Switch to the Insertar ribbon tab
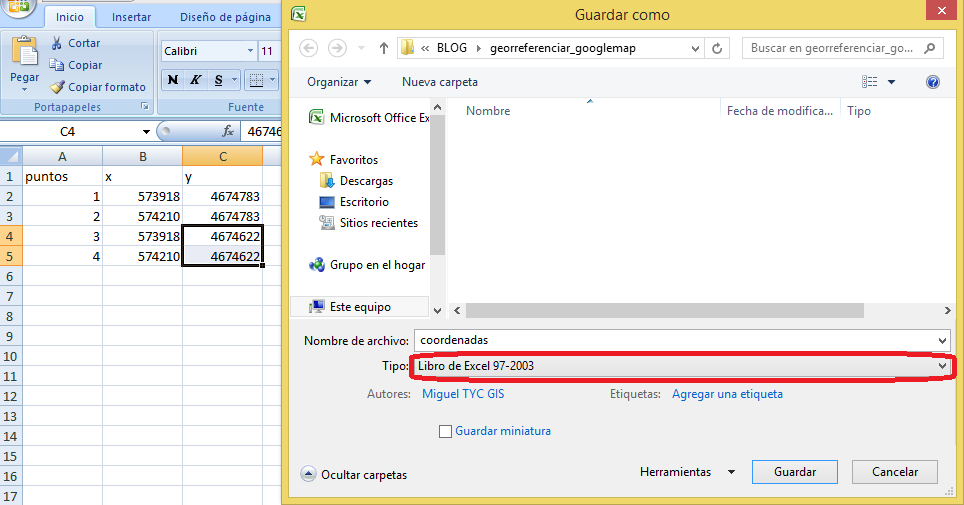The image size is (964, 505). [131, 17]
